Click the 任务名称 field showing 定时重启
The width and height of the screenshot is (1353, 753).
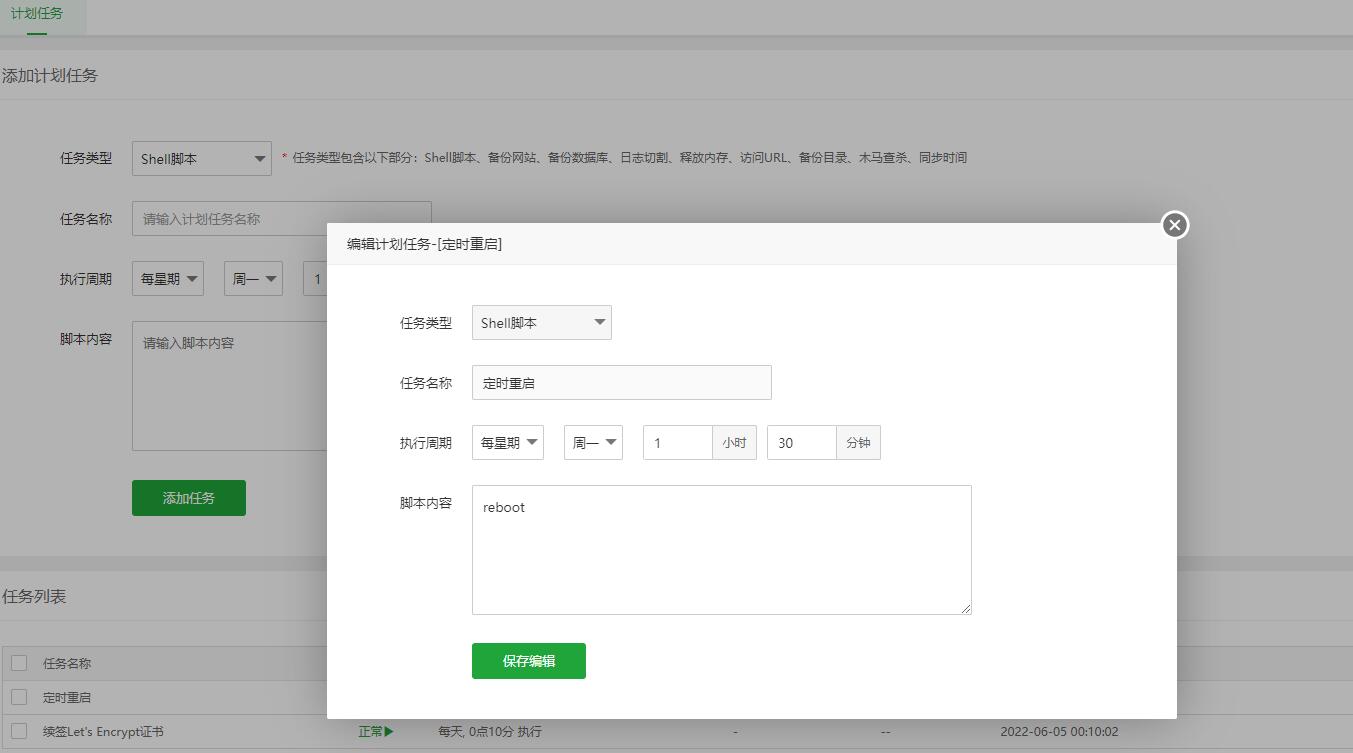click(x=621, y=382)
